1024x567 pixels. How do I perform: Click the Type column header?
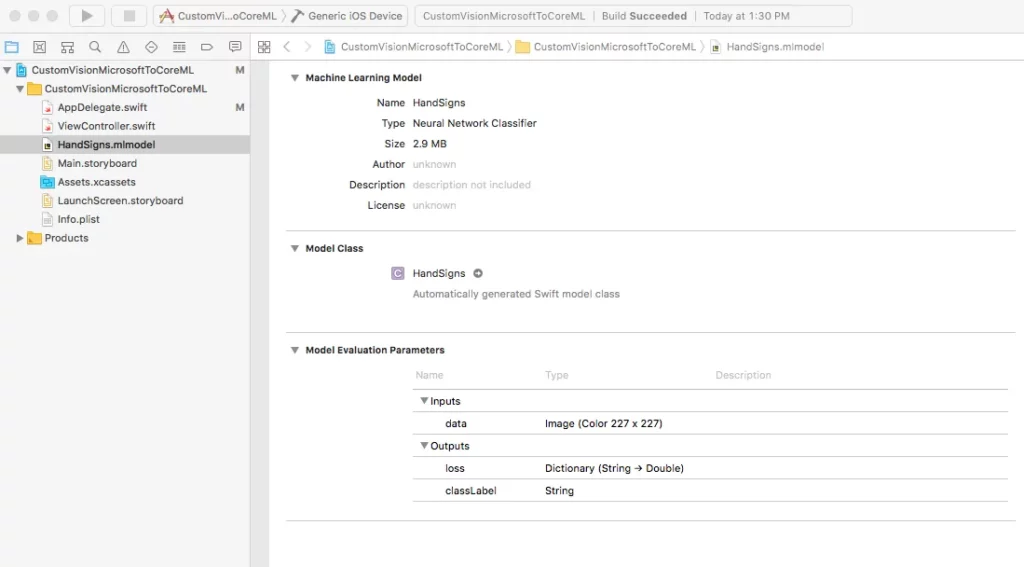[556, 375]
